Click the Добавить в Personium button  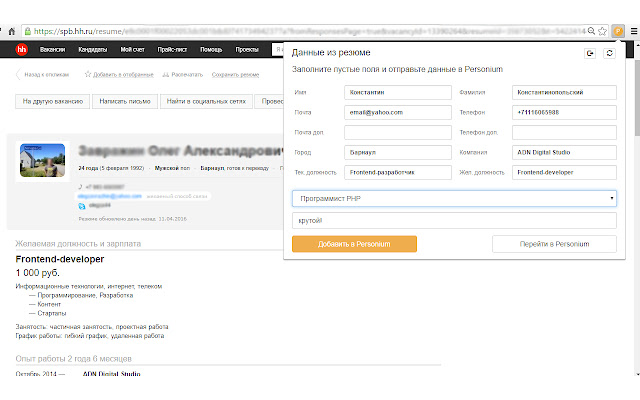(x=354, y=244)
